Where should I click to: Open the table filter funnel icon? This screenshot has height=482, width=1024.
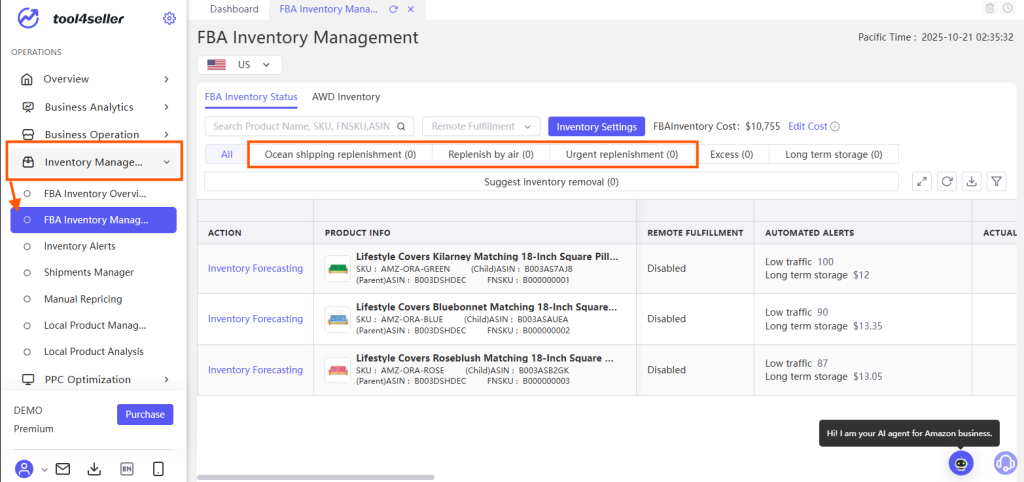tap(996, 182)
